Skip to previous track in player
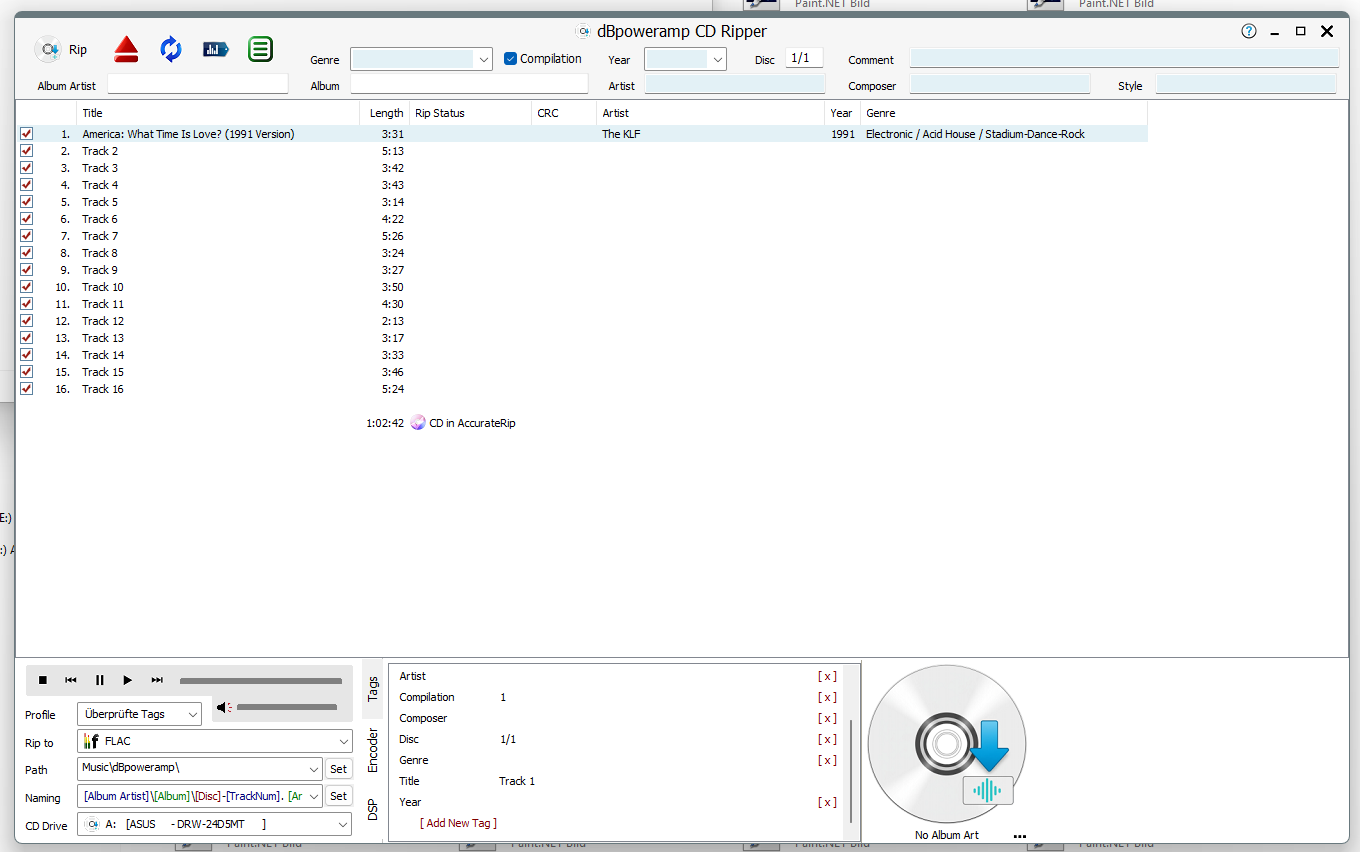 pyautogui.click(x=71, y=680)
